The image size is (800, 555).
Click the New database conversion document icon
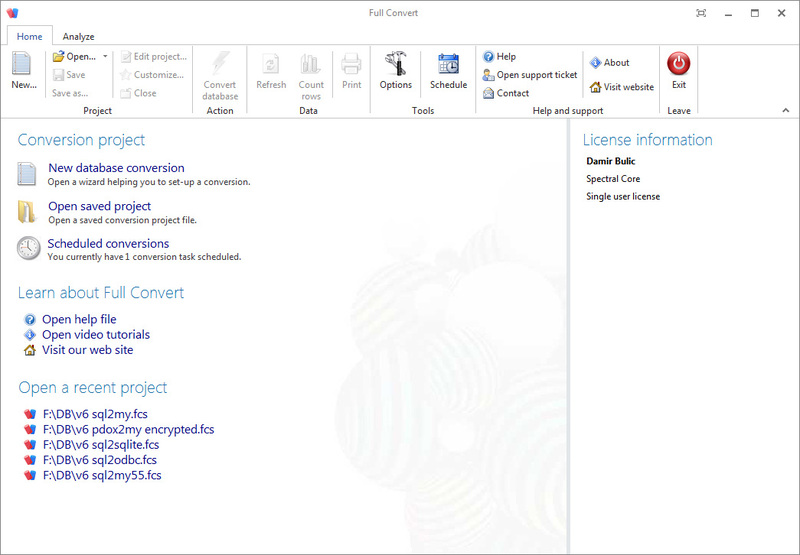[x=27, y=174]
